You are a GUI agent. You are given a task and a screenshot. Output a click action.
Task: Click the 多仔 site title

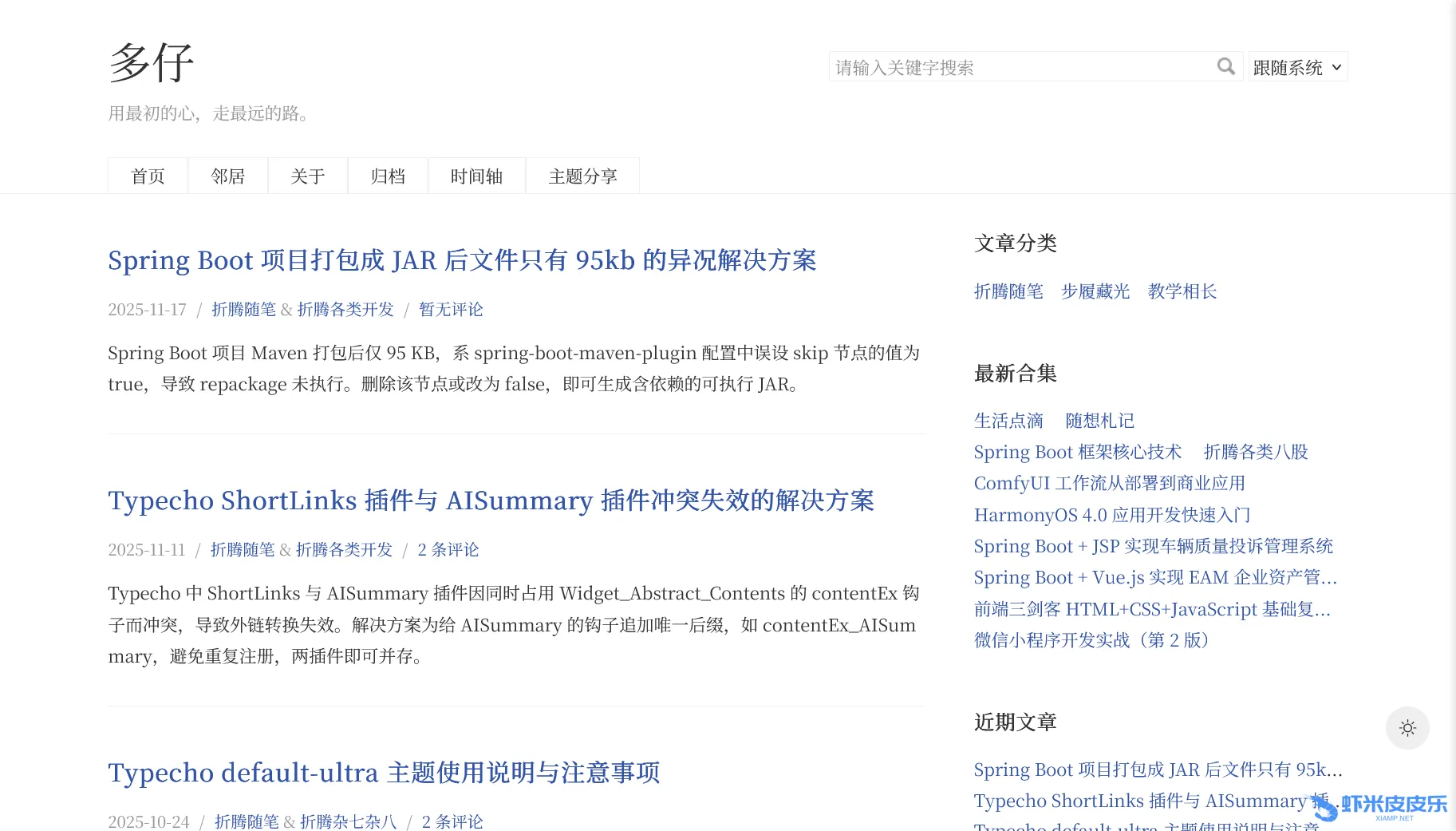tap(152, 63)
